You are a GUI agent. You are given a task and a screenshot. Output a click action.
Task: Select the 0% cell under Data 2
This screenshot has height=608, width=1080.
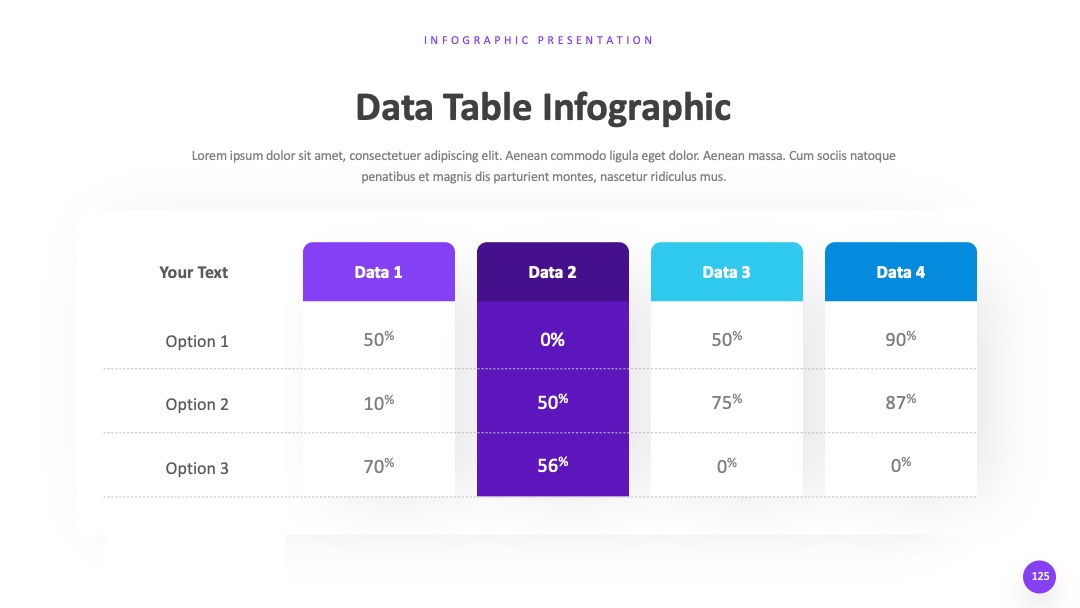coord(552,339)
